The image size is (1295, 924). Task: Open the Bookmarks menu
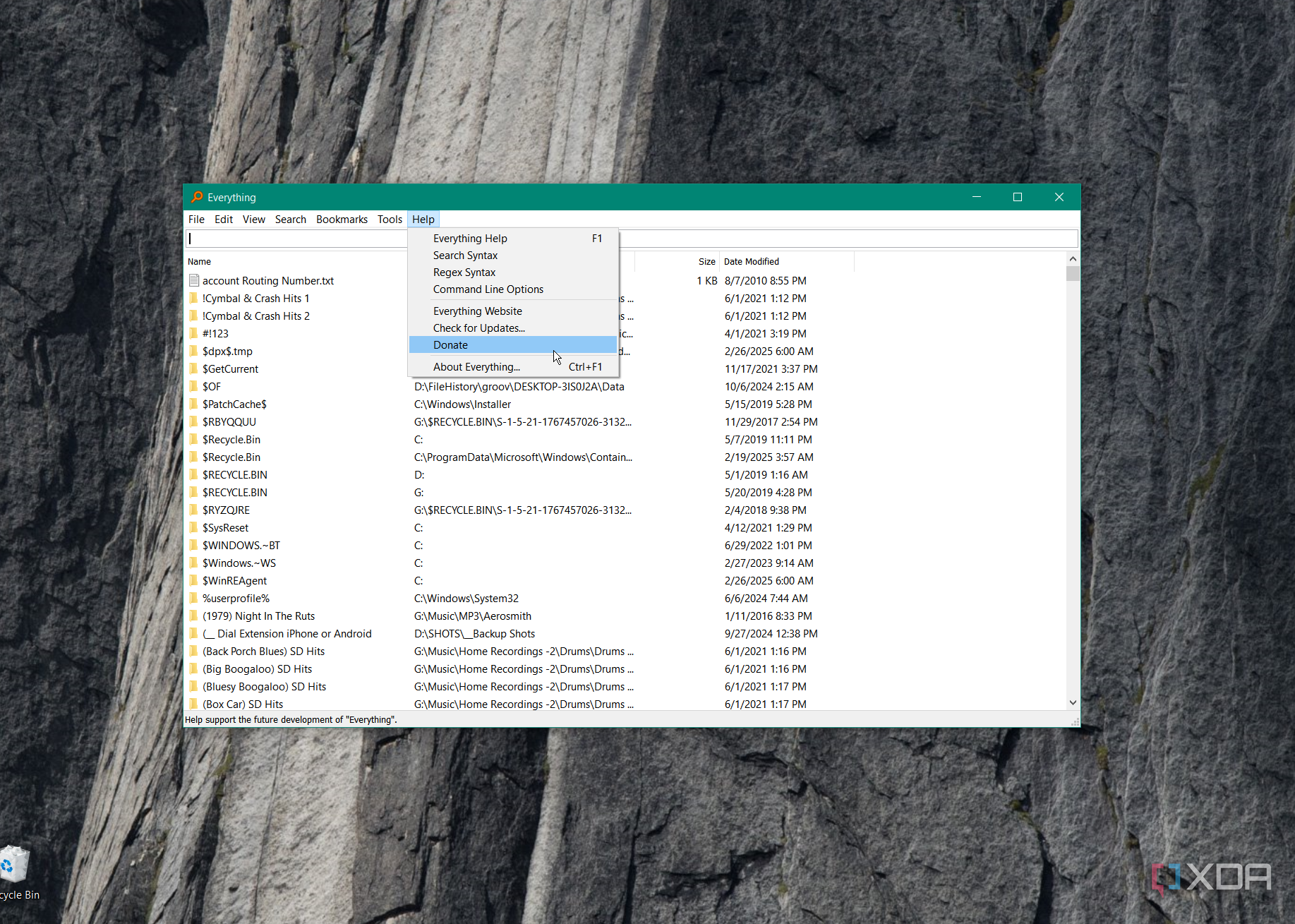tap(342, 220)
